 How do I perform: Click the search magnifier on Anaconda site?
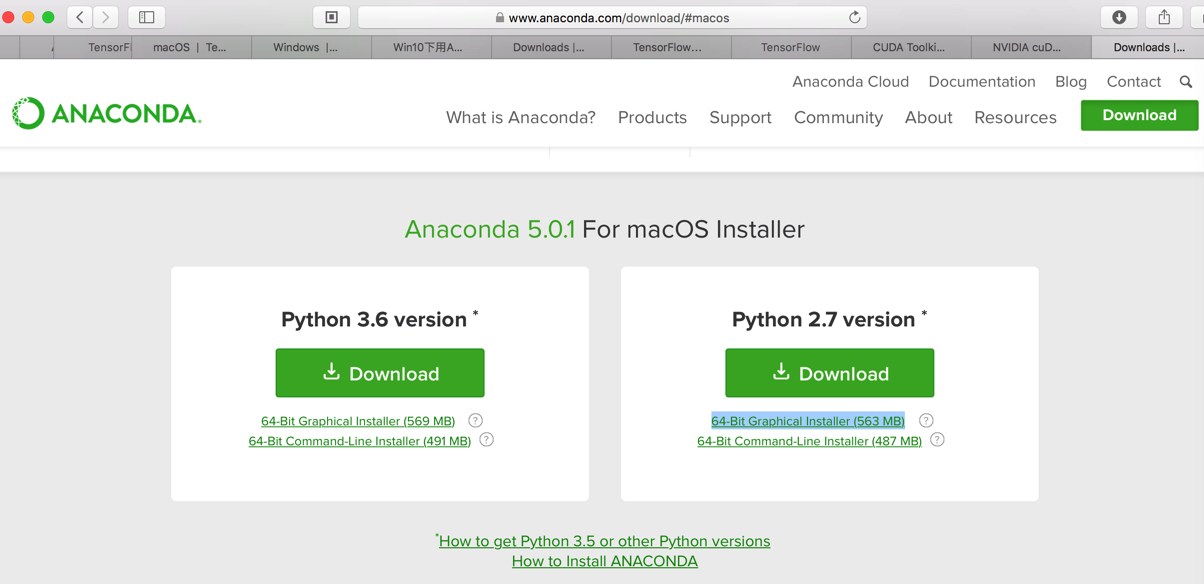(x=1186, y=82)
